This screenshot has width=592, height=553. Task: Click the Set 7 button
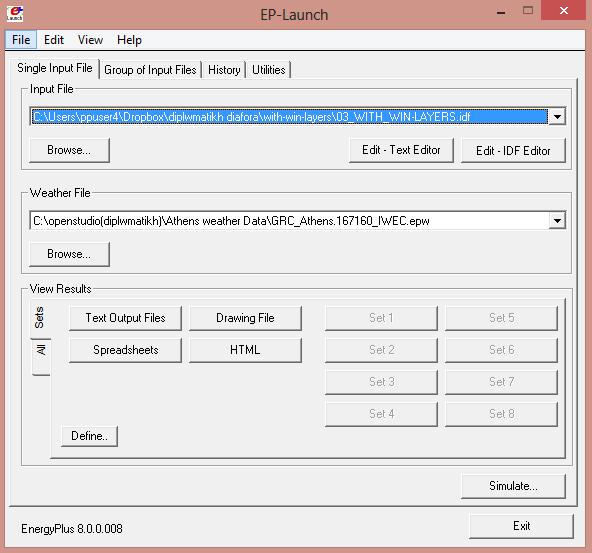pyautogui.click(x=501, y=382)
